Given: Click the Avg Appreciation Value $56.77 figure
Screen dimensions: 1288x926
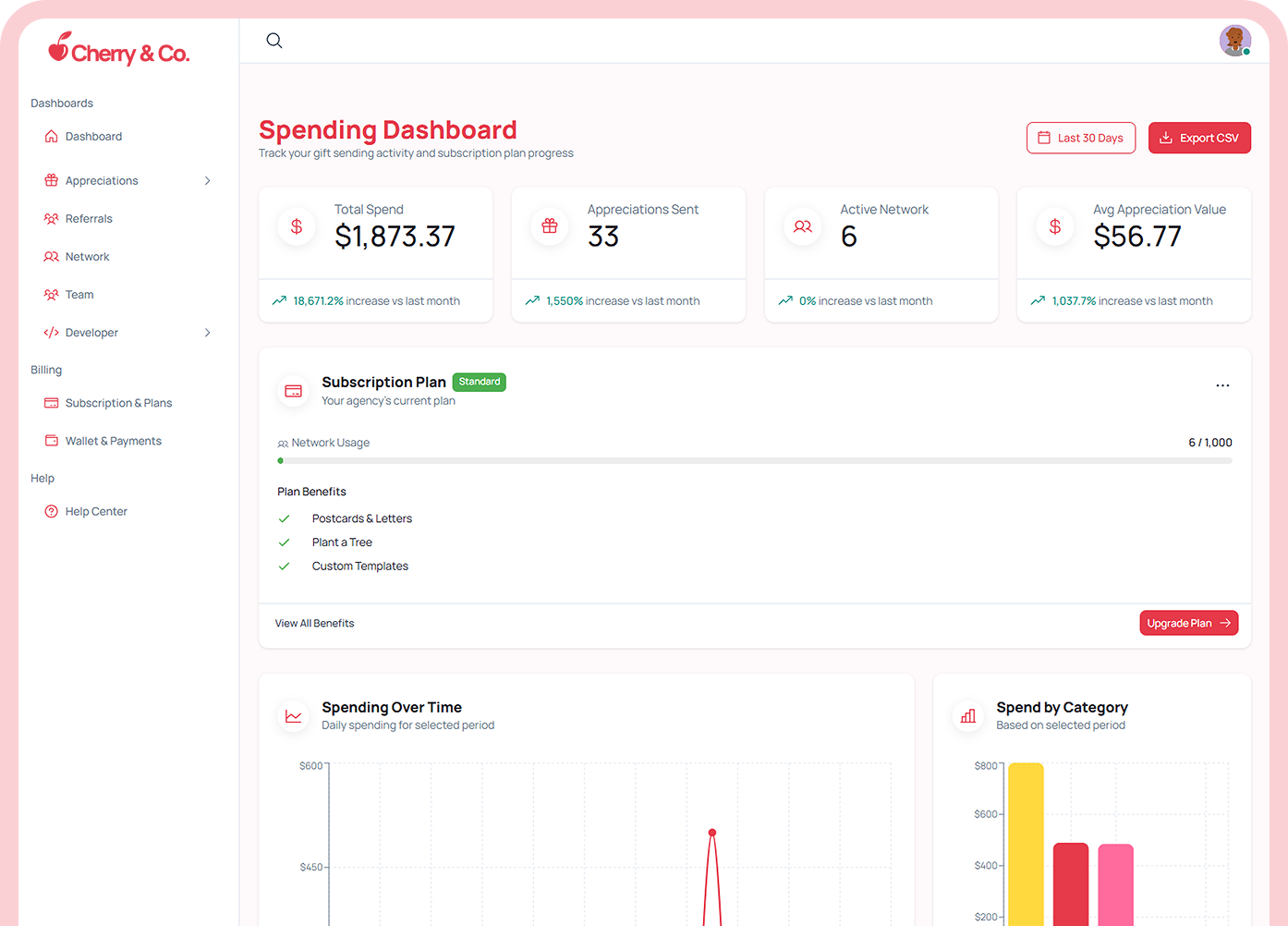Looking at the screenshot, I should (x=1137, y=237).
